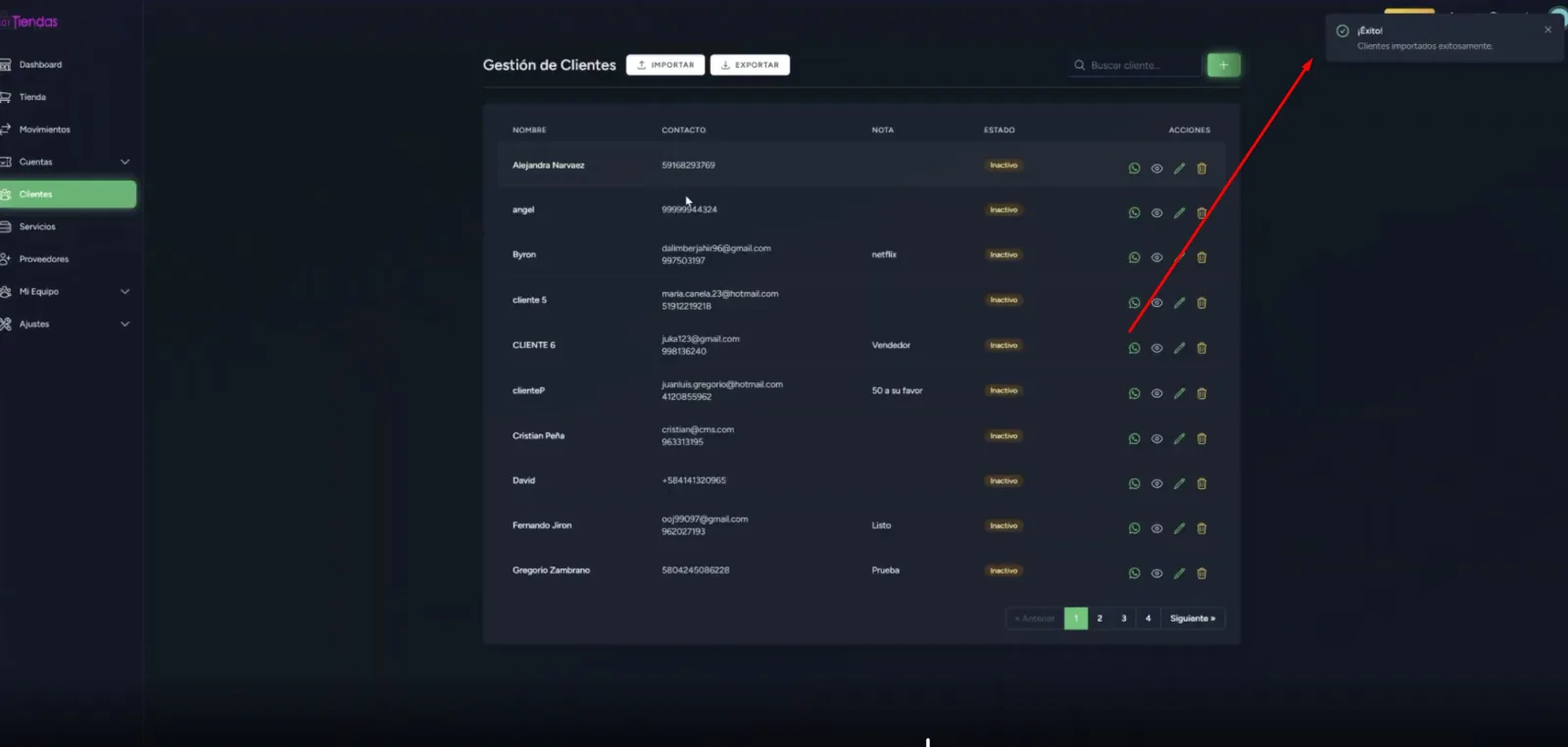
Task: Delete the Byron client row
Action: click(1201, 258)
